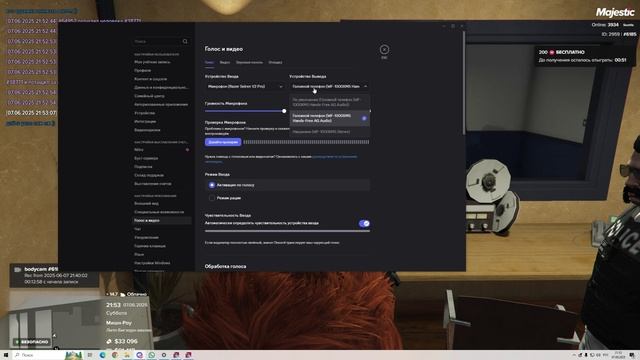
Task: Click the input sensitivity slider bar
Action: click(287, 231)
